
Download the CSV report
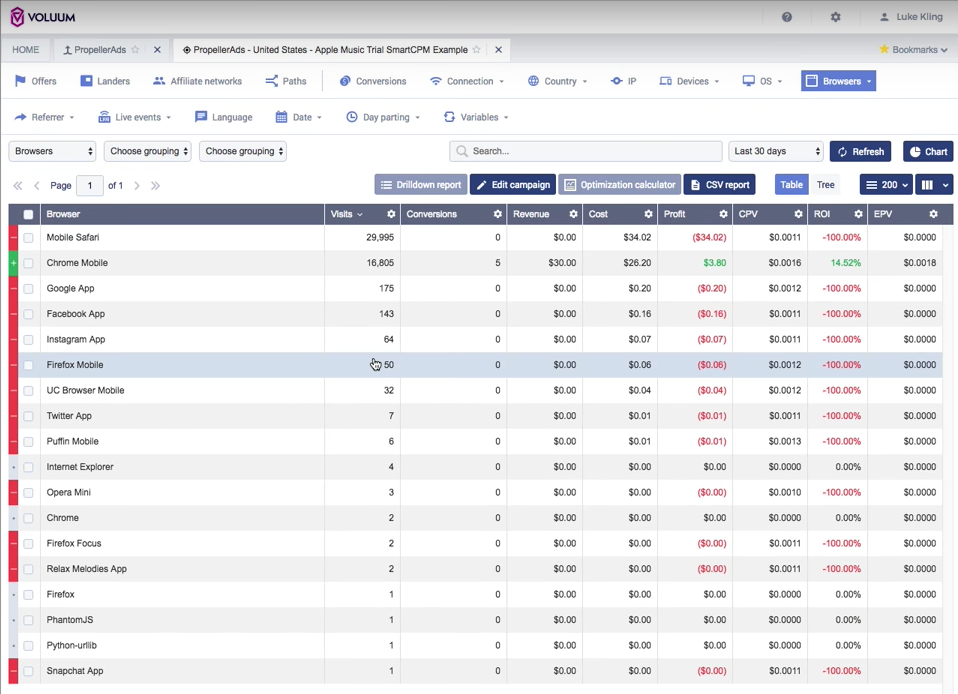[x=720, y=184]
